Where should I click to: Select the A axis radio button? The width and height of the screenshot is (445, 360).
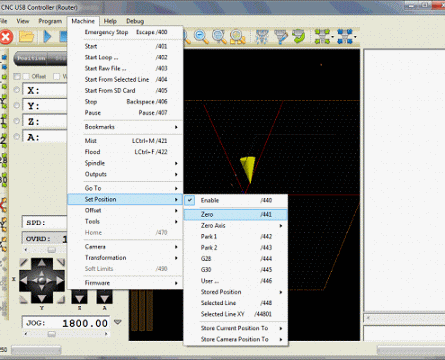pos(17,136)
